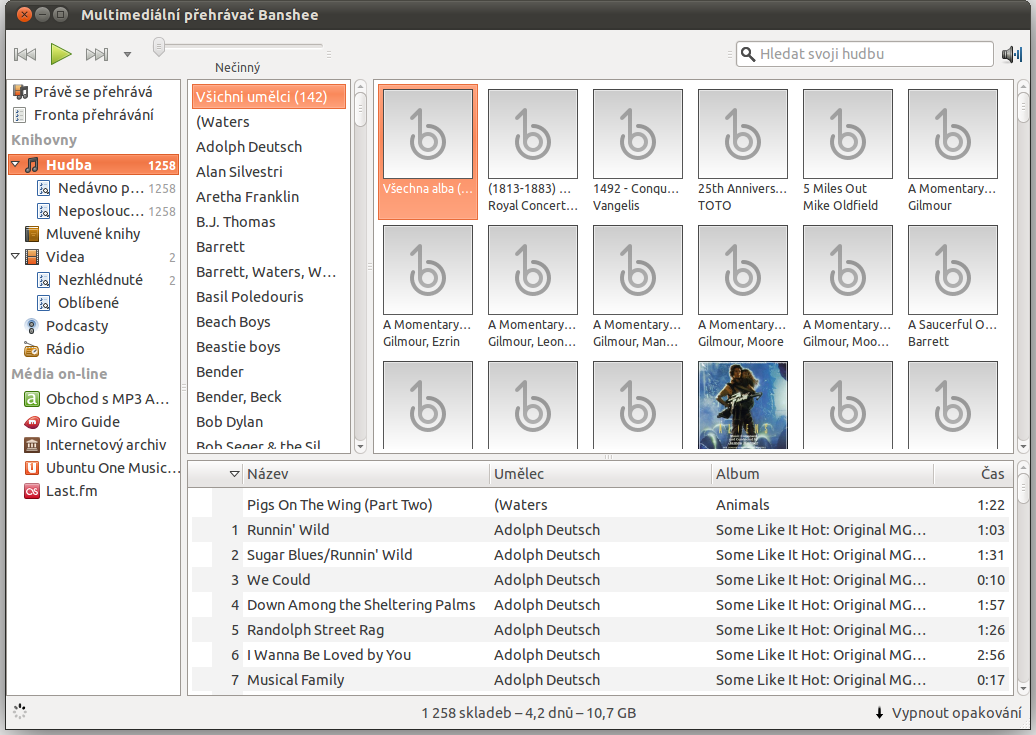Select track 'Sugar Blues/Runnin' Wild'

(x=600, y=555)
